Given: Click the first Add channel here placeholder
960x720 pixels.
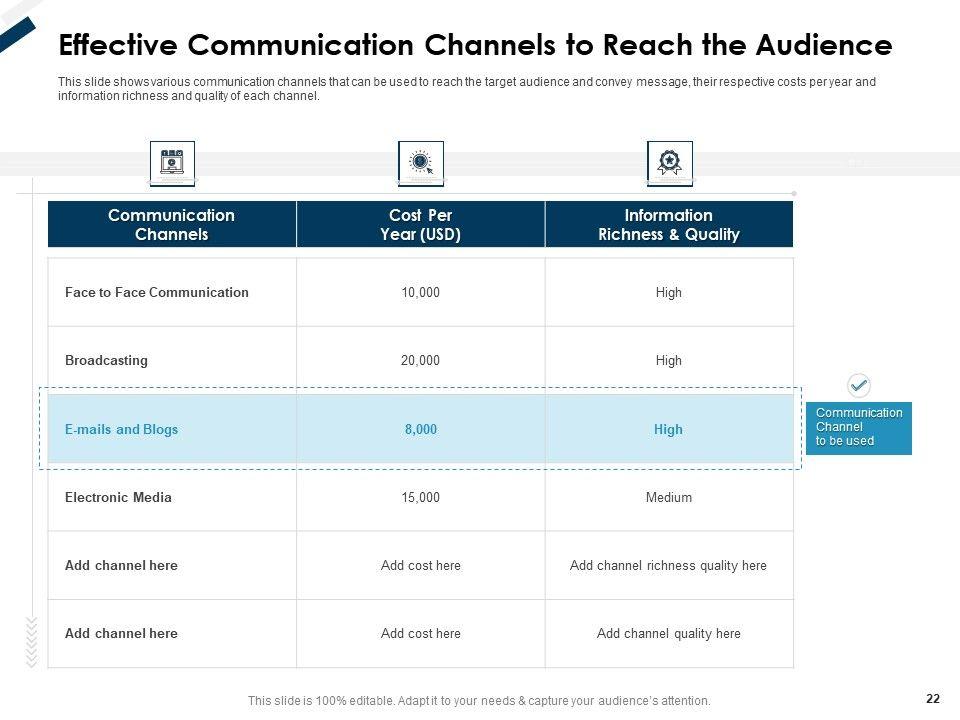Looking at the screenshot, I should [121, 565].
